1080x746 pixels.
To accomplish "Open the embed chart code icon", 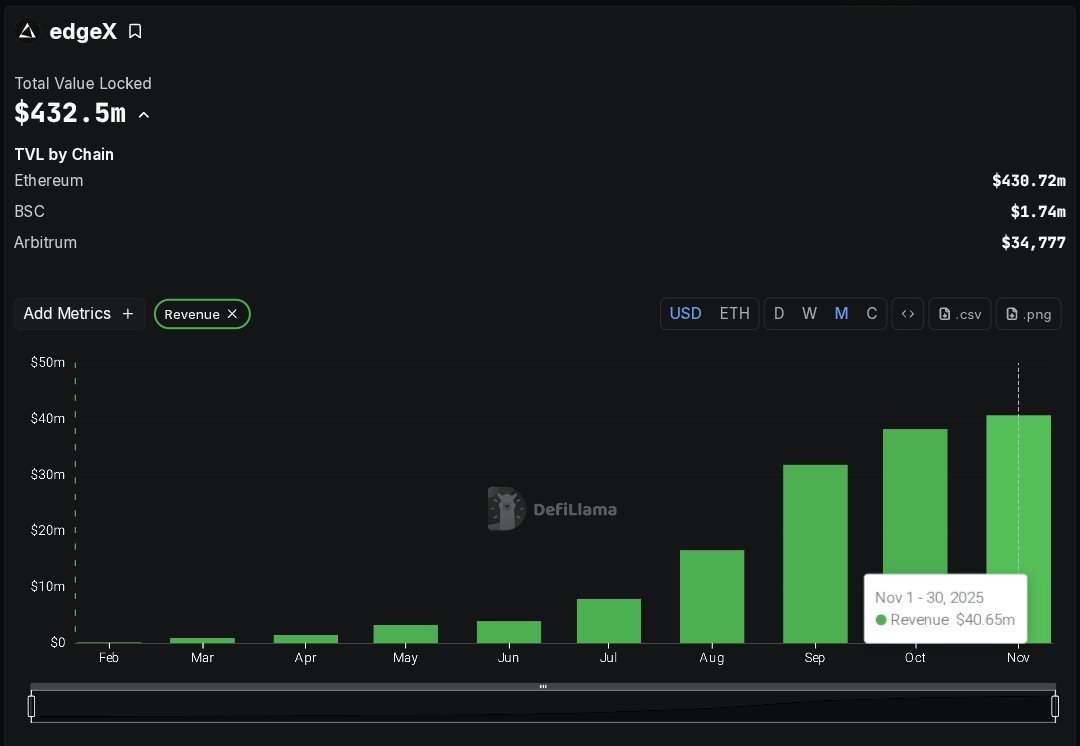I will coord(908,313).
